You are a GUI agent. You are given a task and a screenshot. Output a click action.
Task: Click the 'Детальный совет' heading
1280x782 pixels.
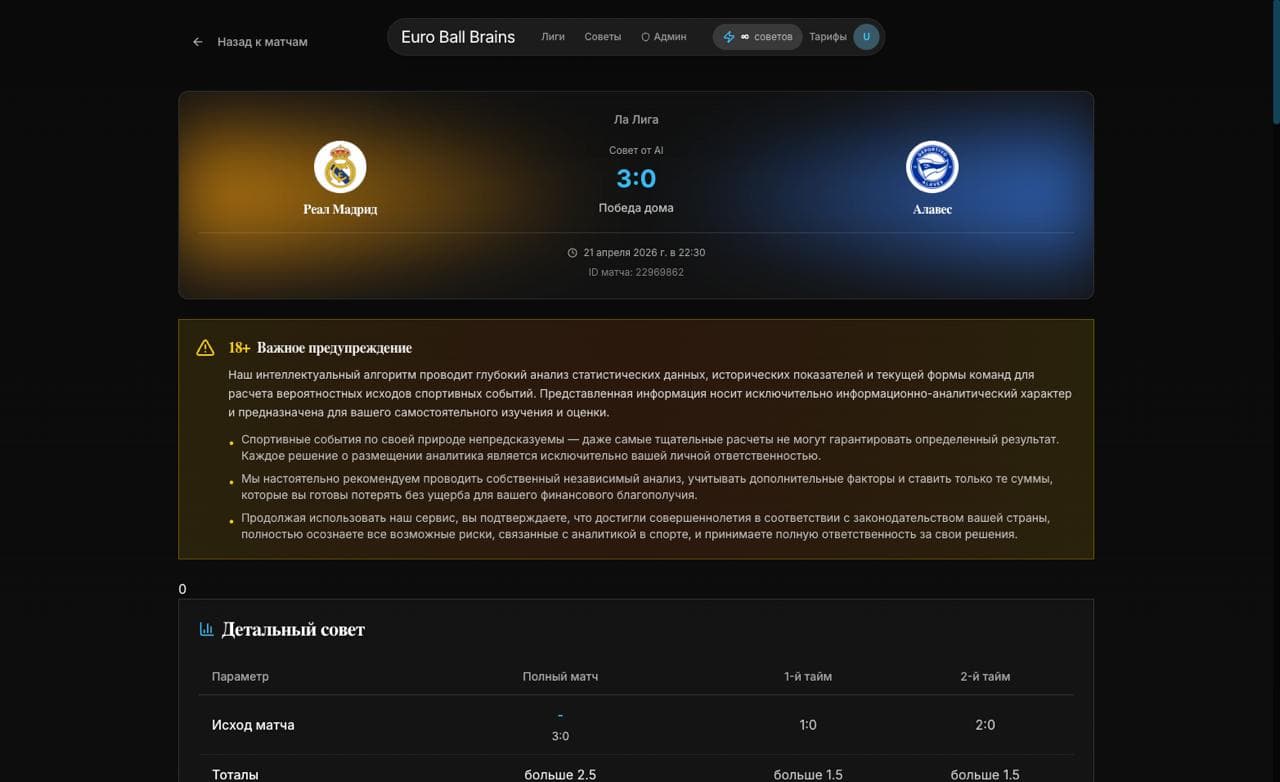293,630
